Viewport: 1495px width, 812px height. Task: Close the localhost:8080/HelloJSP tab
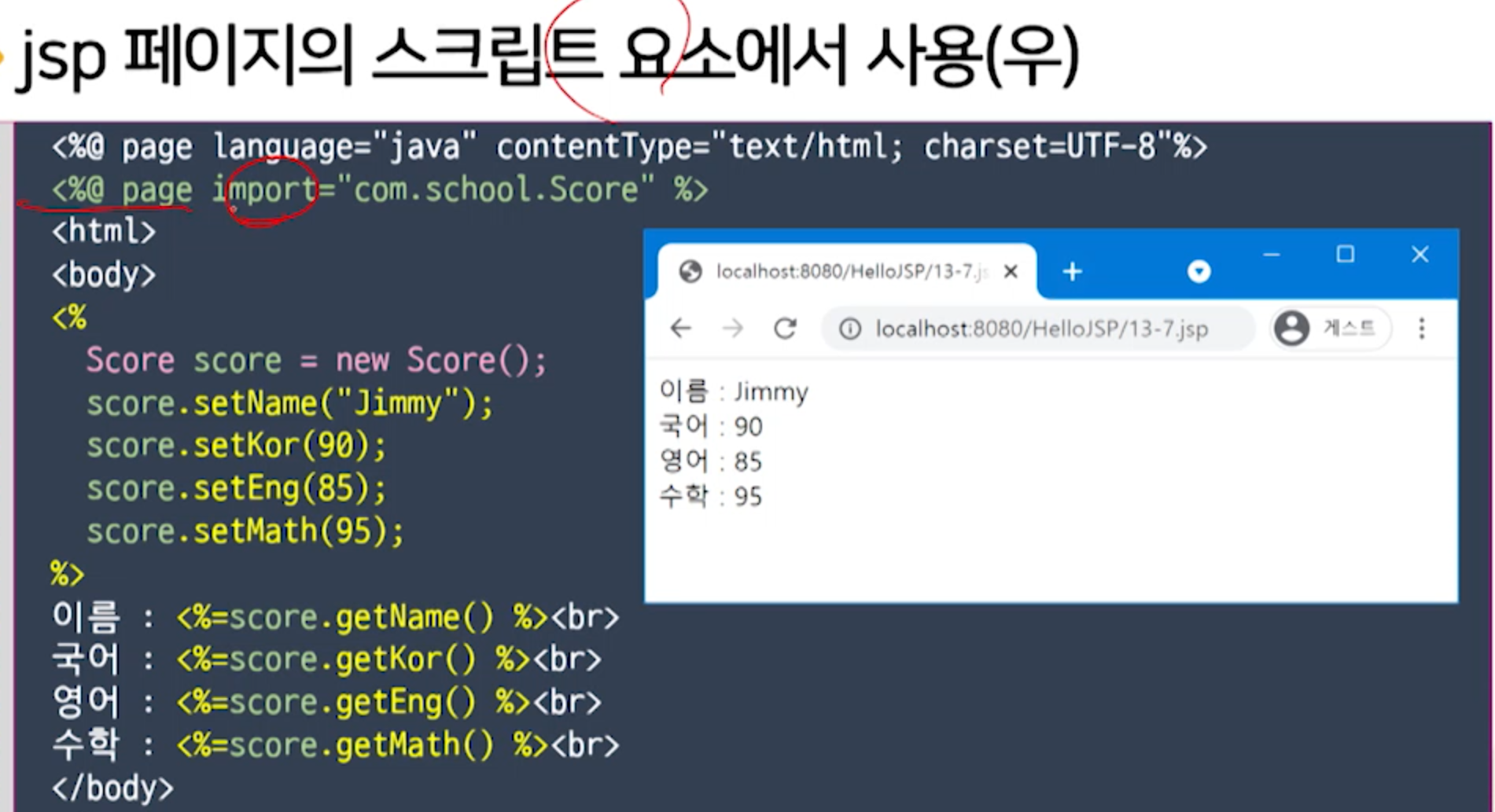[1011, 271]
